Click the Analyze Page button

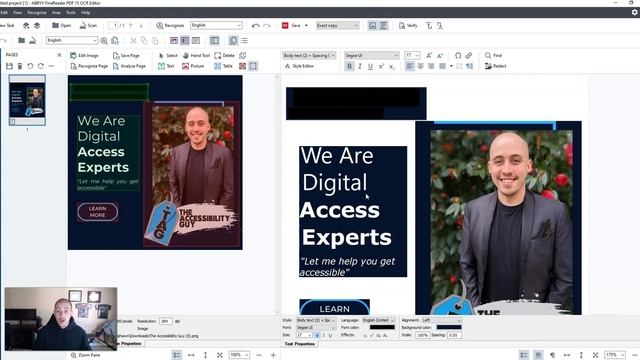(129, 66)
